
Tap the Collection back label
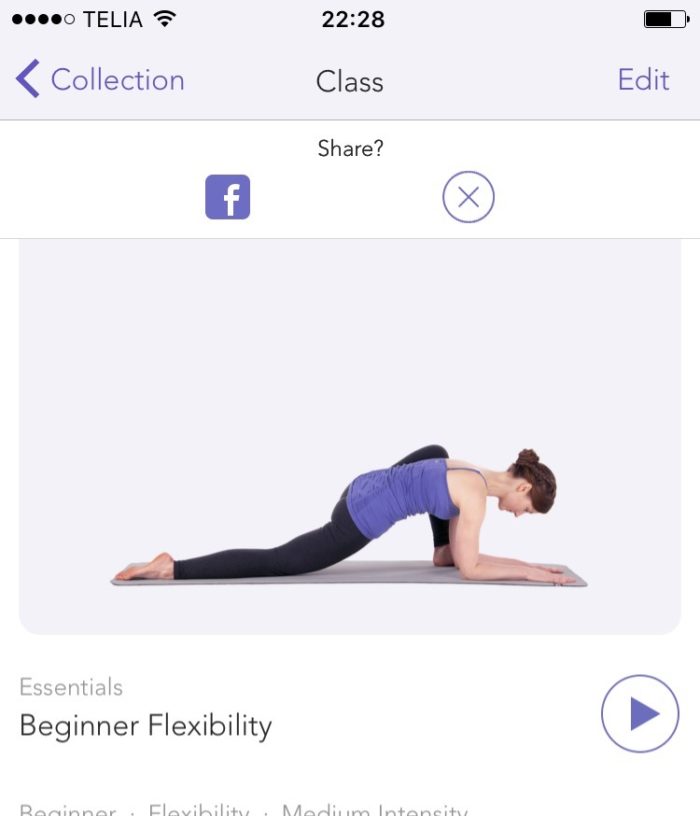coord(118,80)
